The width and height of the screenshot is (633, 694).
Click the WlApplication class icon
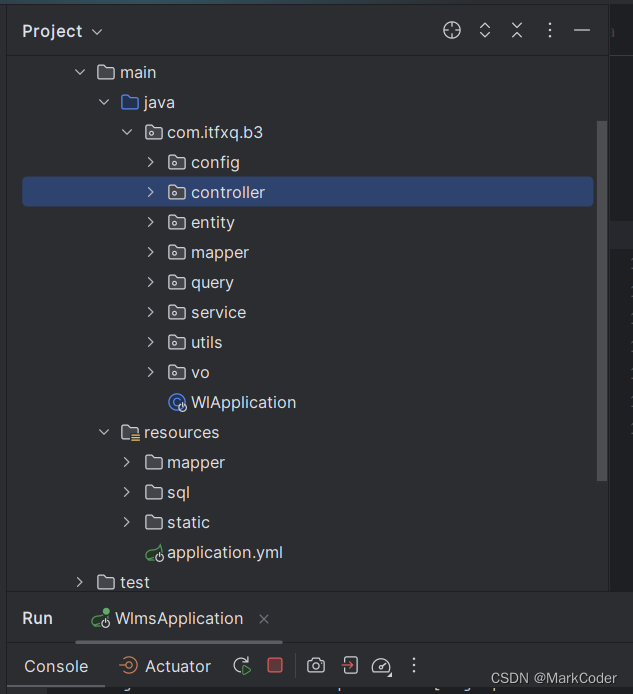click(177, 402)
